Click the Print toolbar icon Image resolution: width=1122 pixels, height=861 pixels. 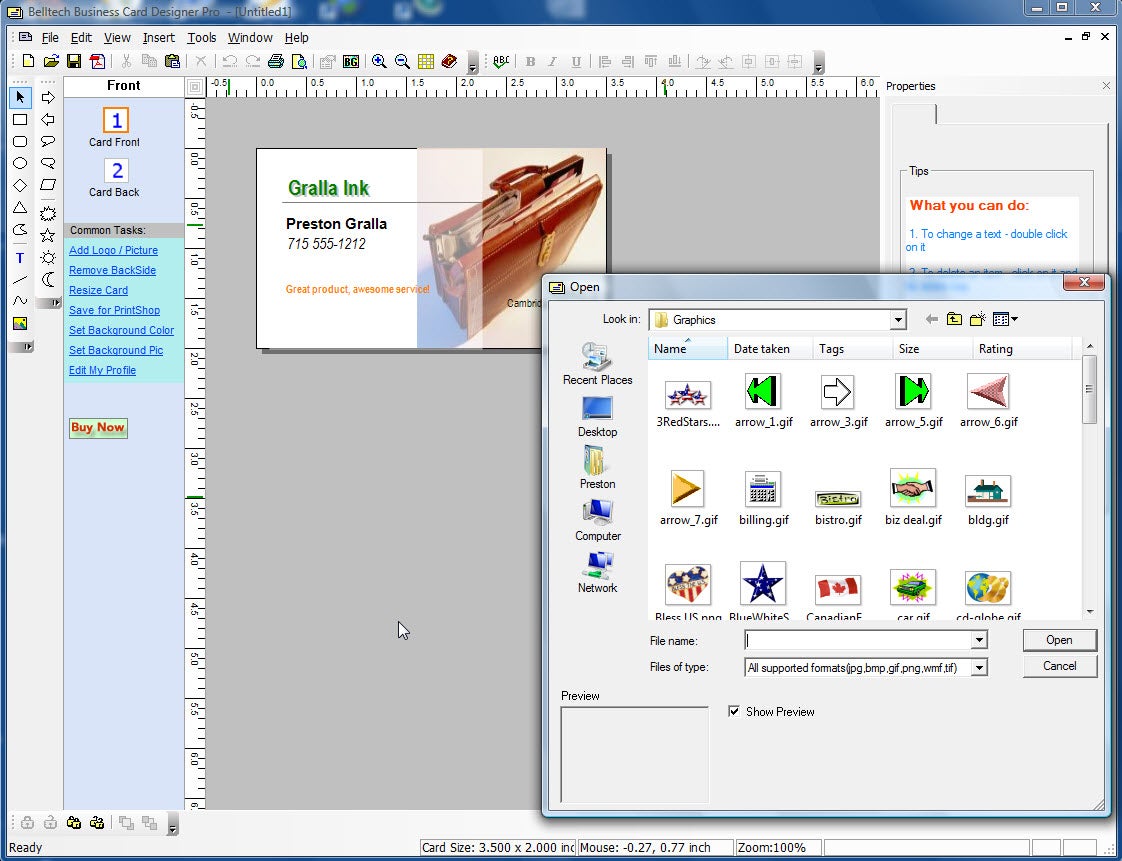pyautogui.click(x=275, y=62)
